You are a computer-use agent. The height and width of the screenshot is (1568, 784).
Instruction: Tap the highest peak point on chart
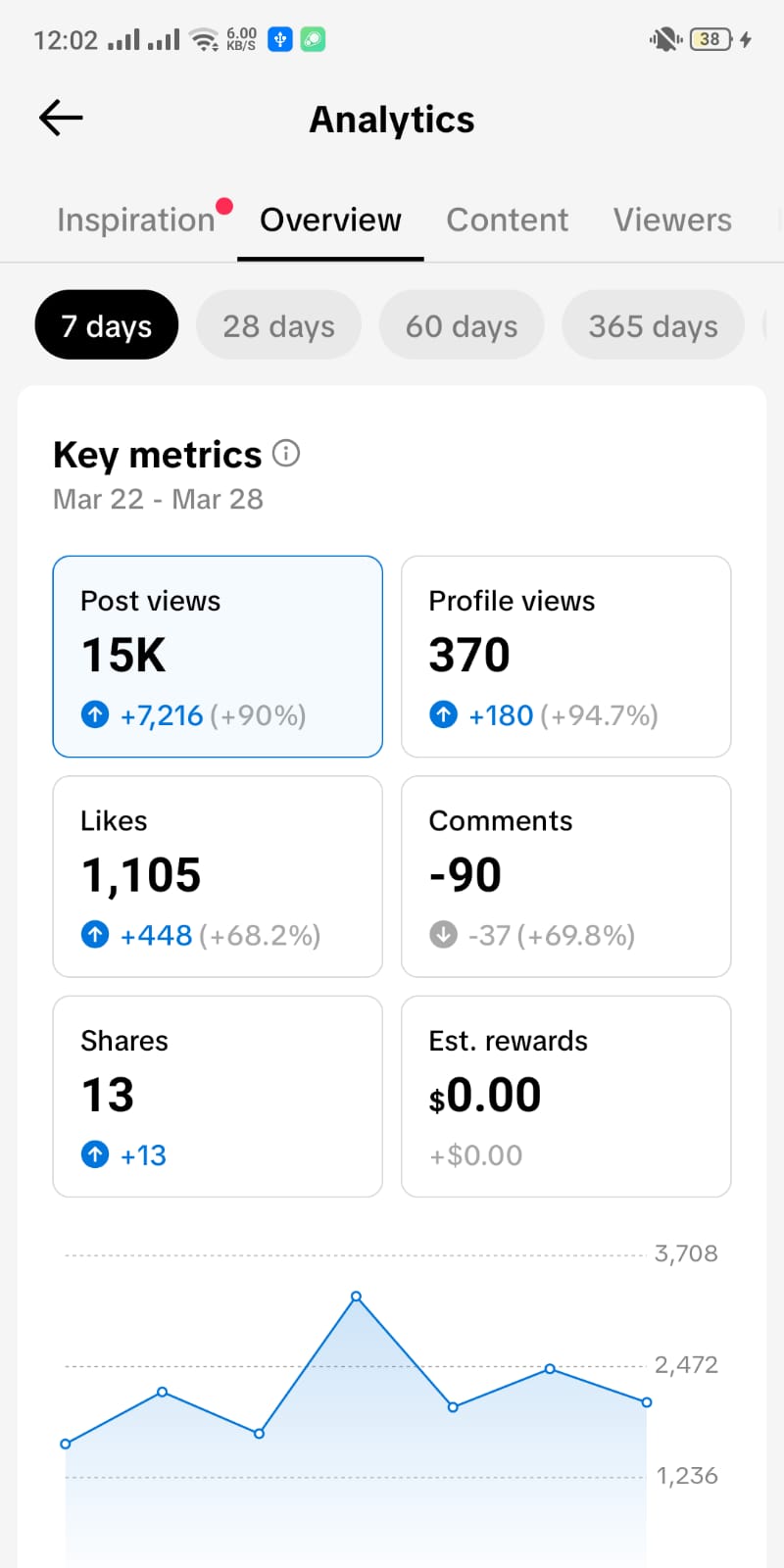(357, 1297)
